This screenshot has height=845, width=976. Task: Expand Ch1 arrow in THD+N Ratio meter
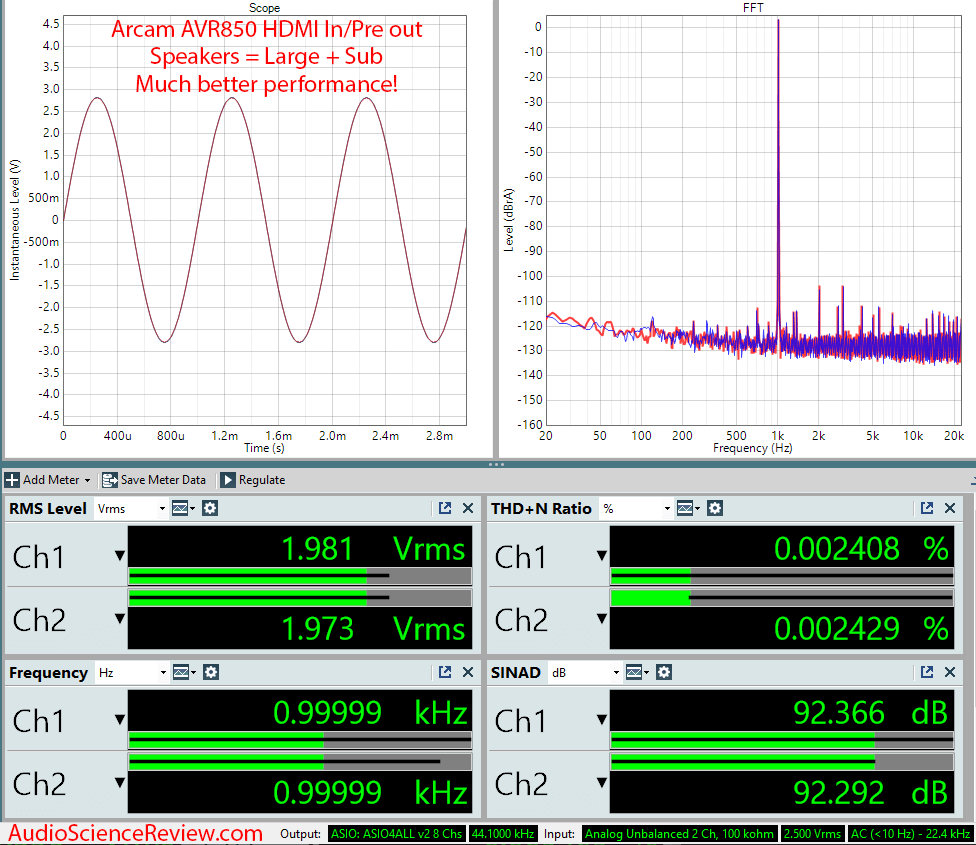click(601, 556)
